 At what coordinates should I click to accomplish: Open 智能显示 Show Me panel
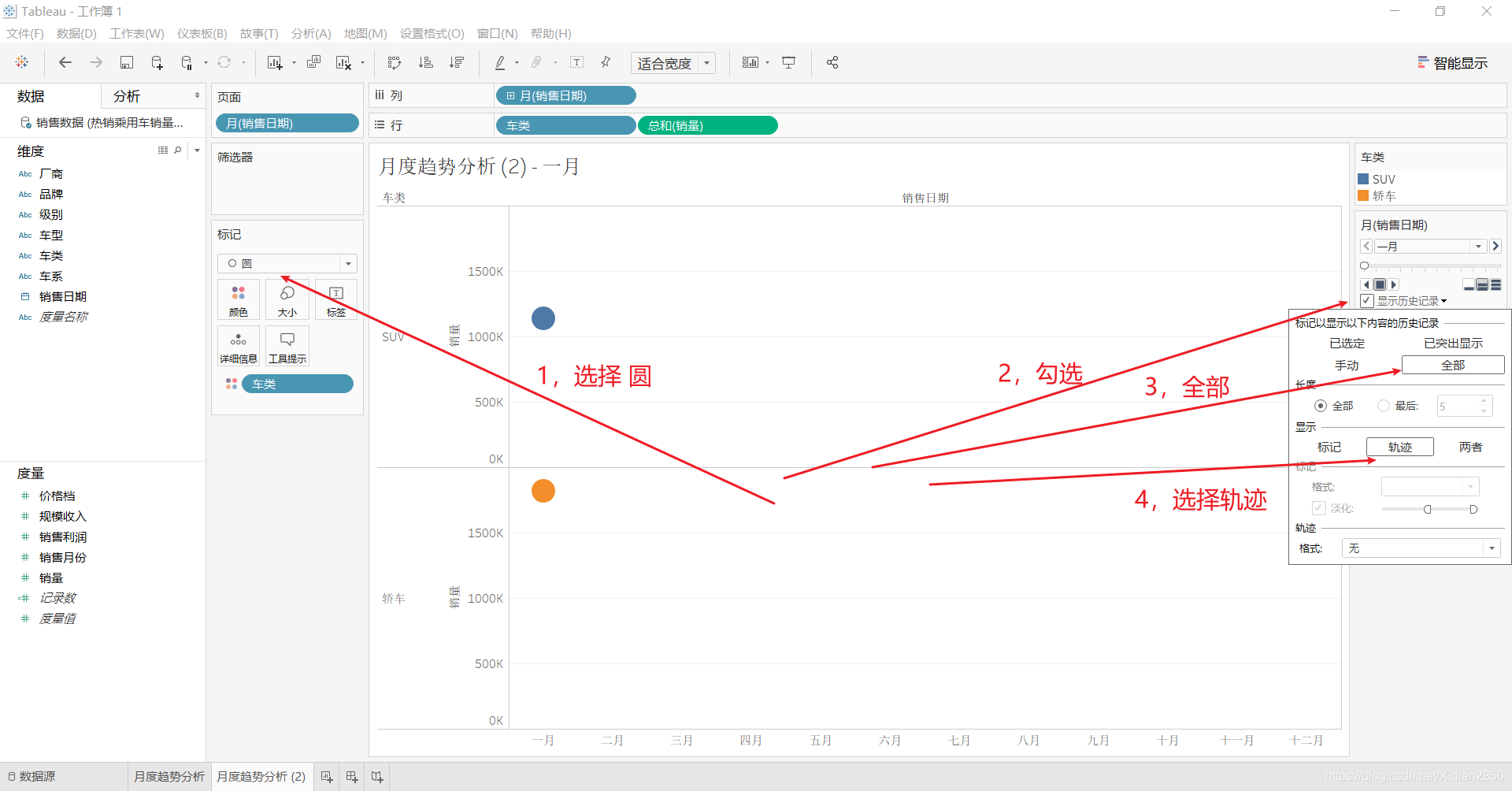[1453, 63]
